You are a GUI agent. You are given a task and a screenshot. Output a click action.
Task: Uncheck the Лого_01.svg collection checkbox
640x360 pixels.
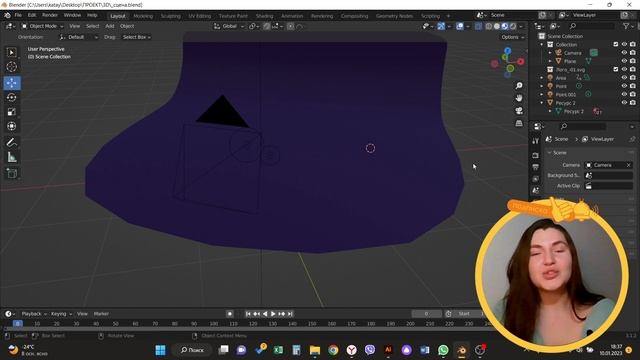(x=616, y=69)
